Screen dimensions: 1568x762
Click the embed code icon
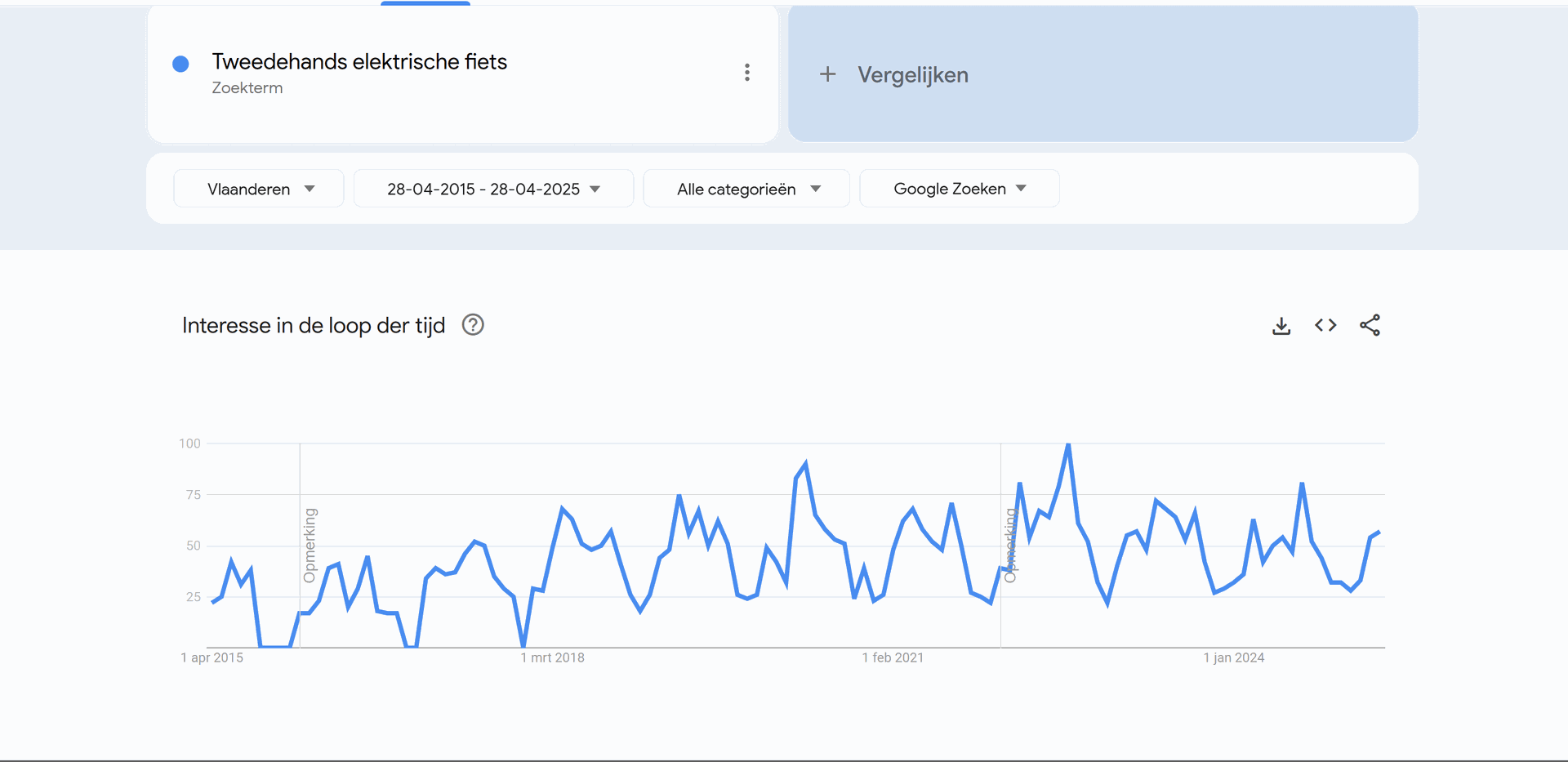[x=1325, y=325]
